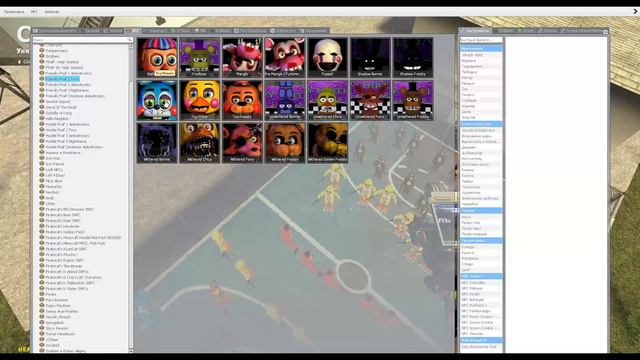Screen dimensions: 640x360
Task: Spawn the Unwithered Foxy NPC
Action: coord(370,100)
